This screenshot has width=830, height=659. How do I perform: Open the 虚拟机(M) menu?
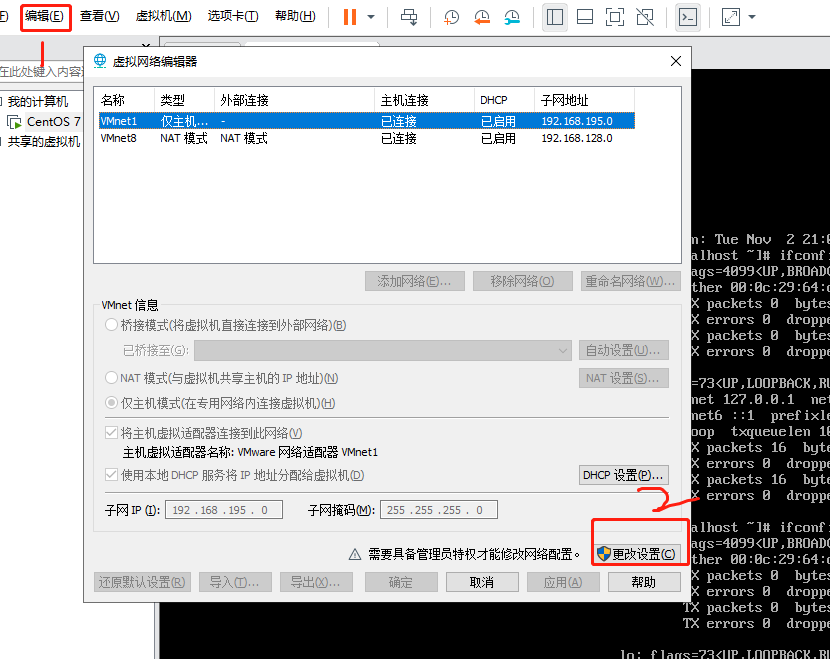(163, 16)
